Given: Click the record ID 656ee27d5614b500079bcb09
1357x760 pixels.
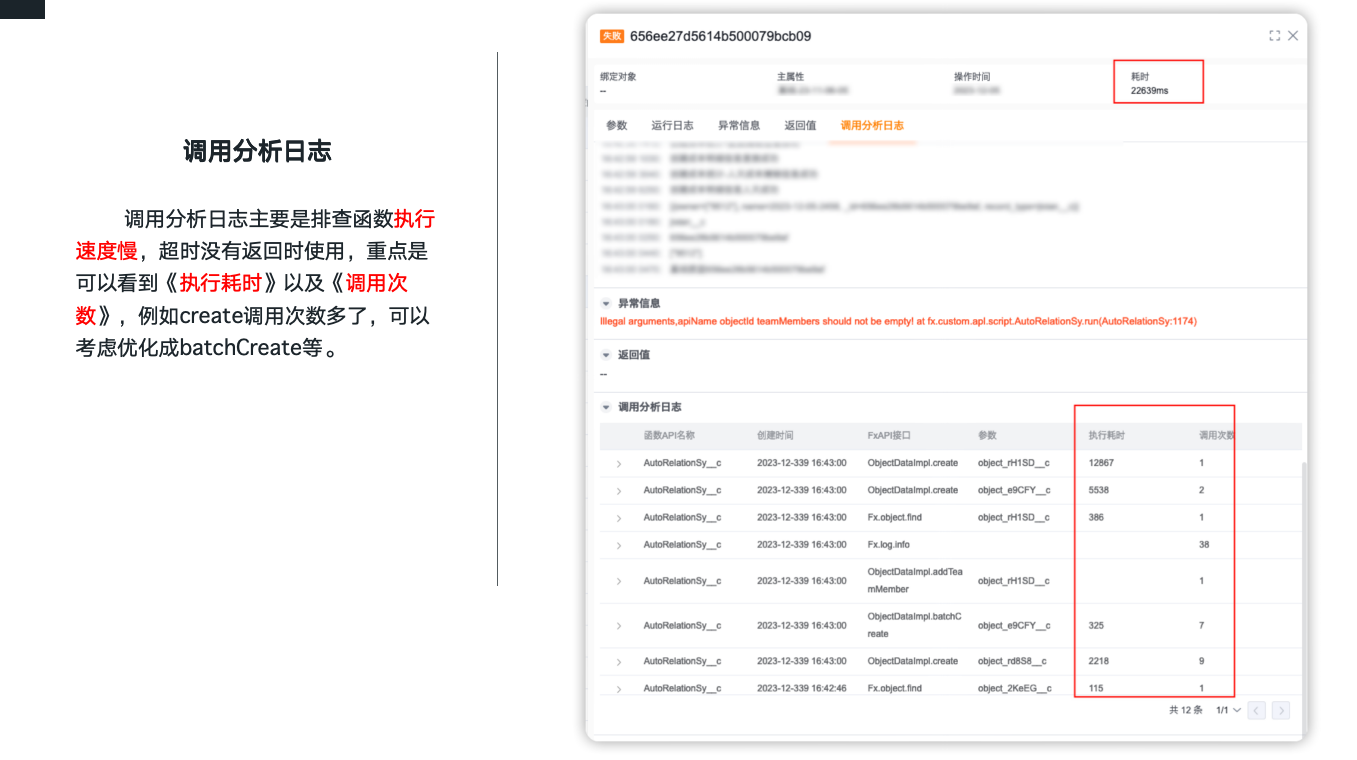Looking at the screenshot, I should [720, 36].
